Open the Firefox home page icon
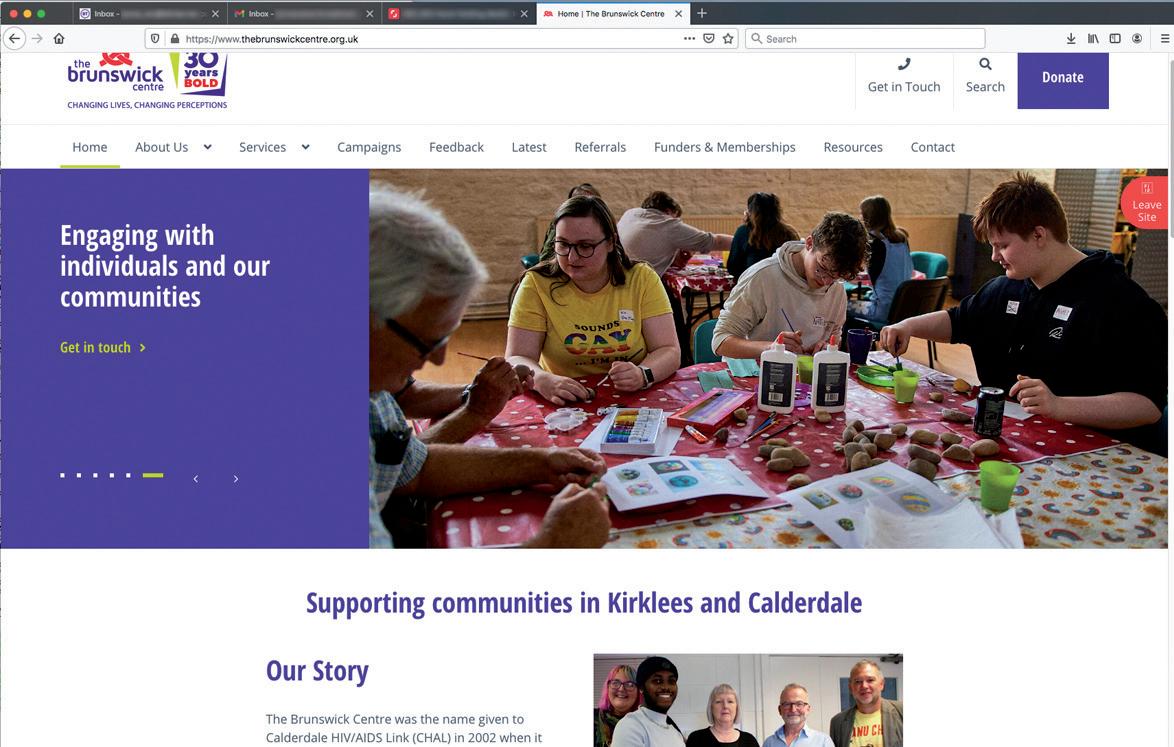The image size is (1174, 747). coord(59,39)
